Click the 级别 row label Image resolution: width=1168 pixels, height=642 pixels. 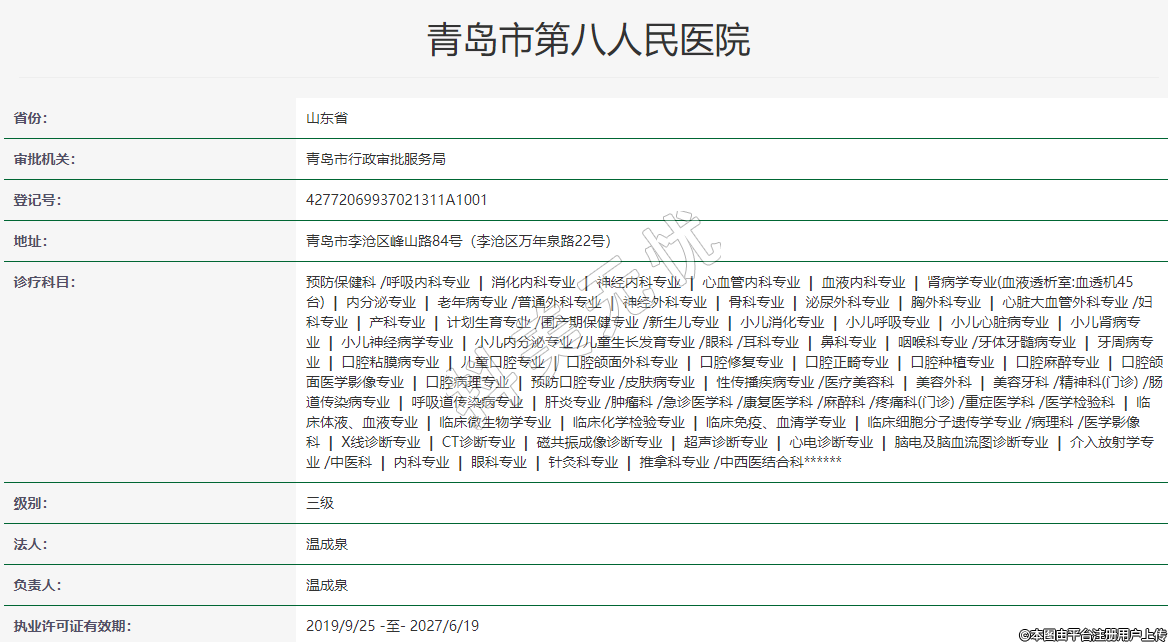pyautogui.click(x=30, y=503)
